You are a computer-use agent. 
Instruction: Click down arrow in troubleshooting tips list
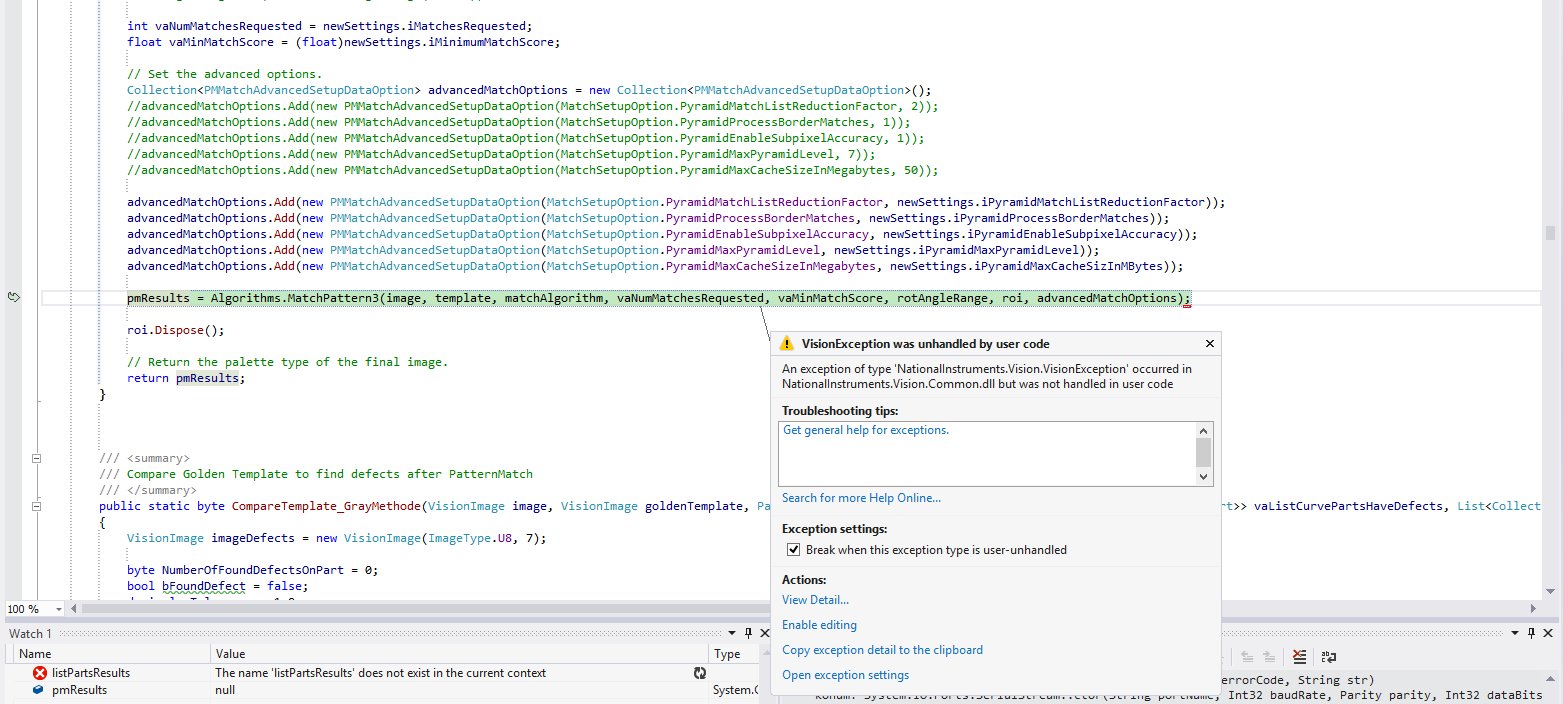(1204, 477)
